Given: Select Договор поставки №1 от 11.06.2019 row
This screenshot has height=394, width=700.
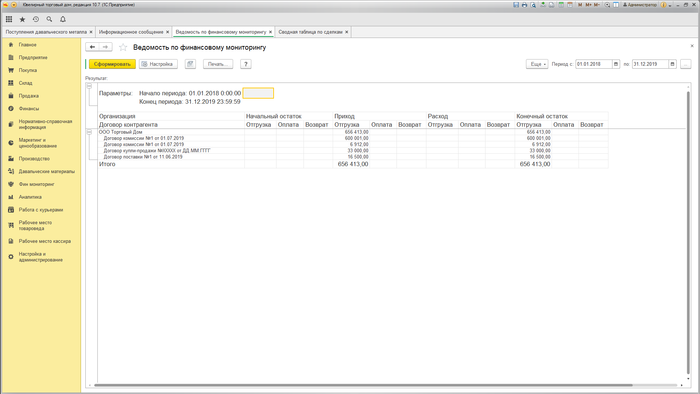Looking at the screenshot, I should 353,157.
